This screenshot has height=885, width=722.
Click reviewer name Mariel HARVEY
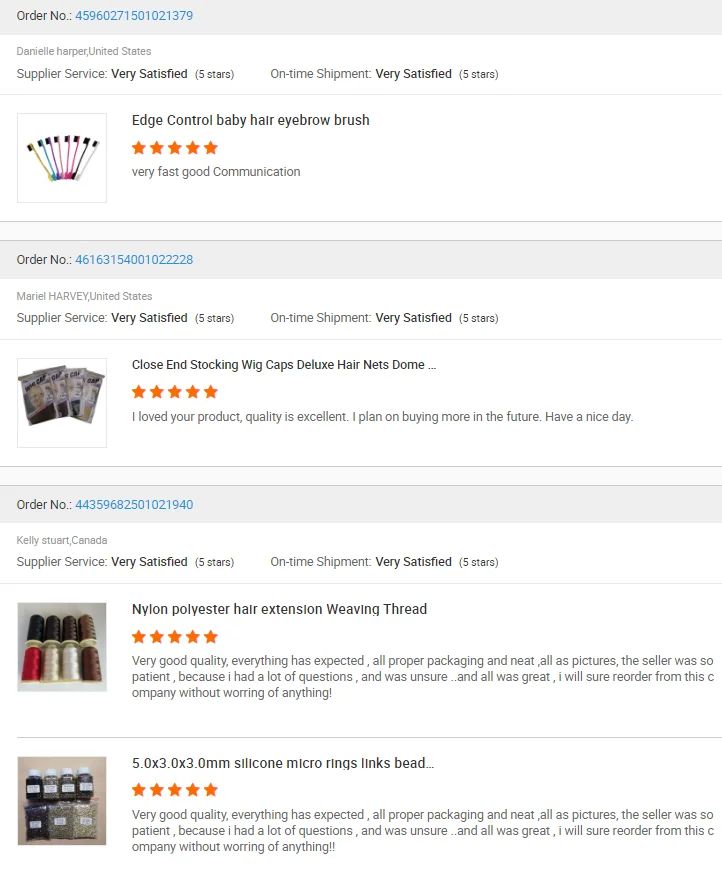[x=52, y=296]
